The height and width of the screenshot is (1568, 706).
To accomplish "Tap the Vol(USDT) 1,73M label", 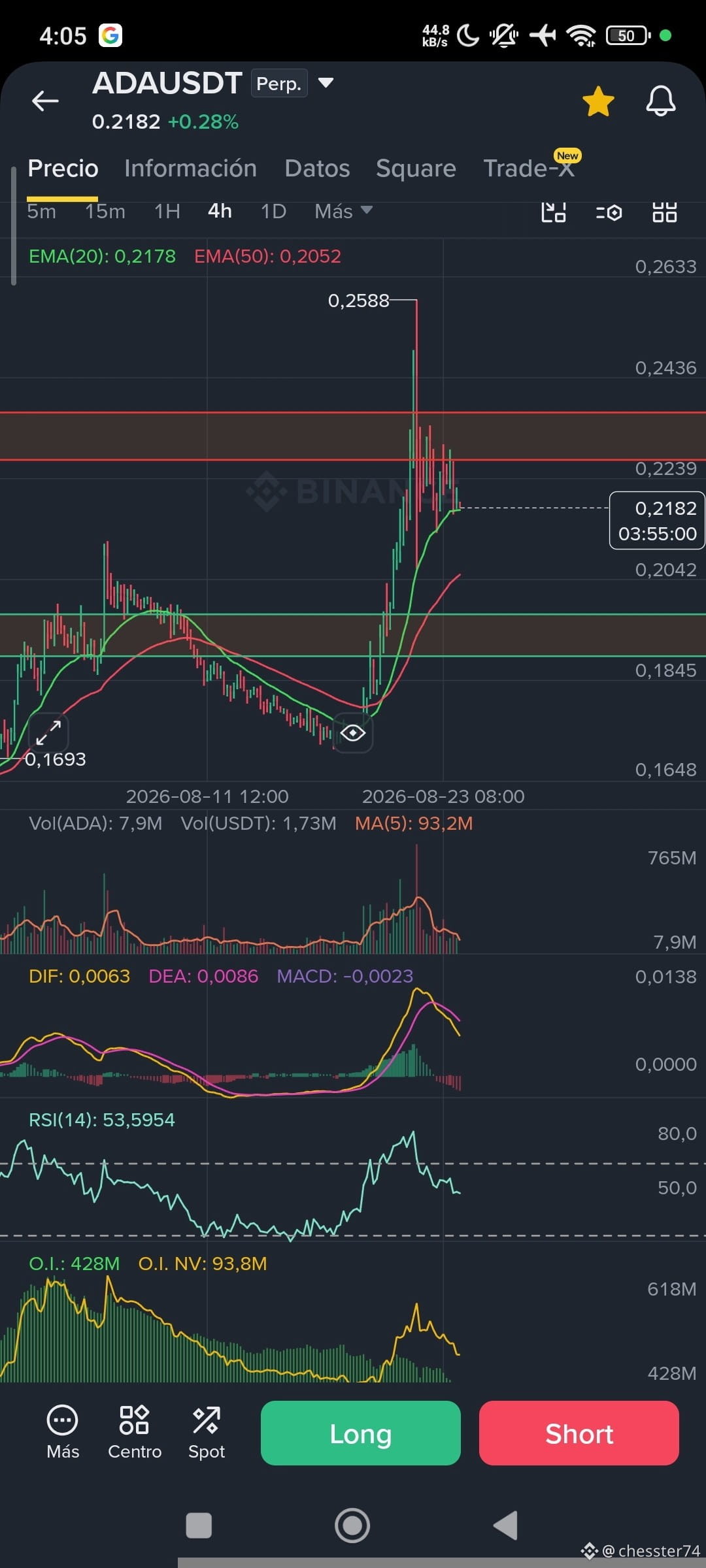I will 259,823.
